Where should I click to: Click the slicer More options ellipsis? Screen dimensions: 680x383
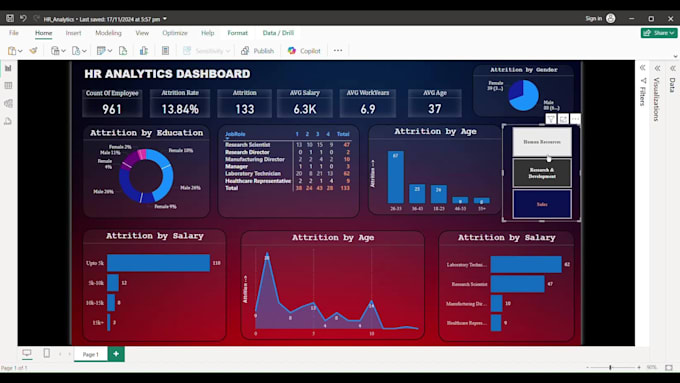click(x=575, y=119)
